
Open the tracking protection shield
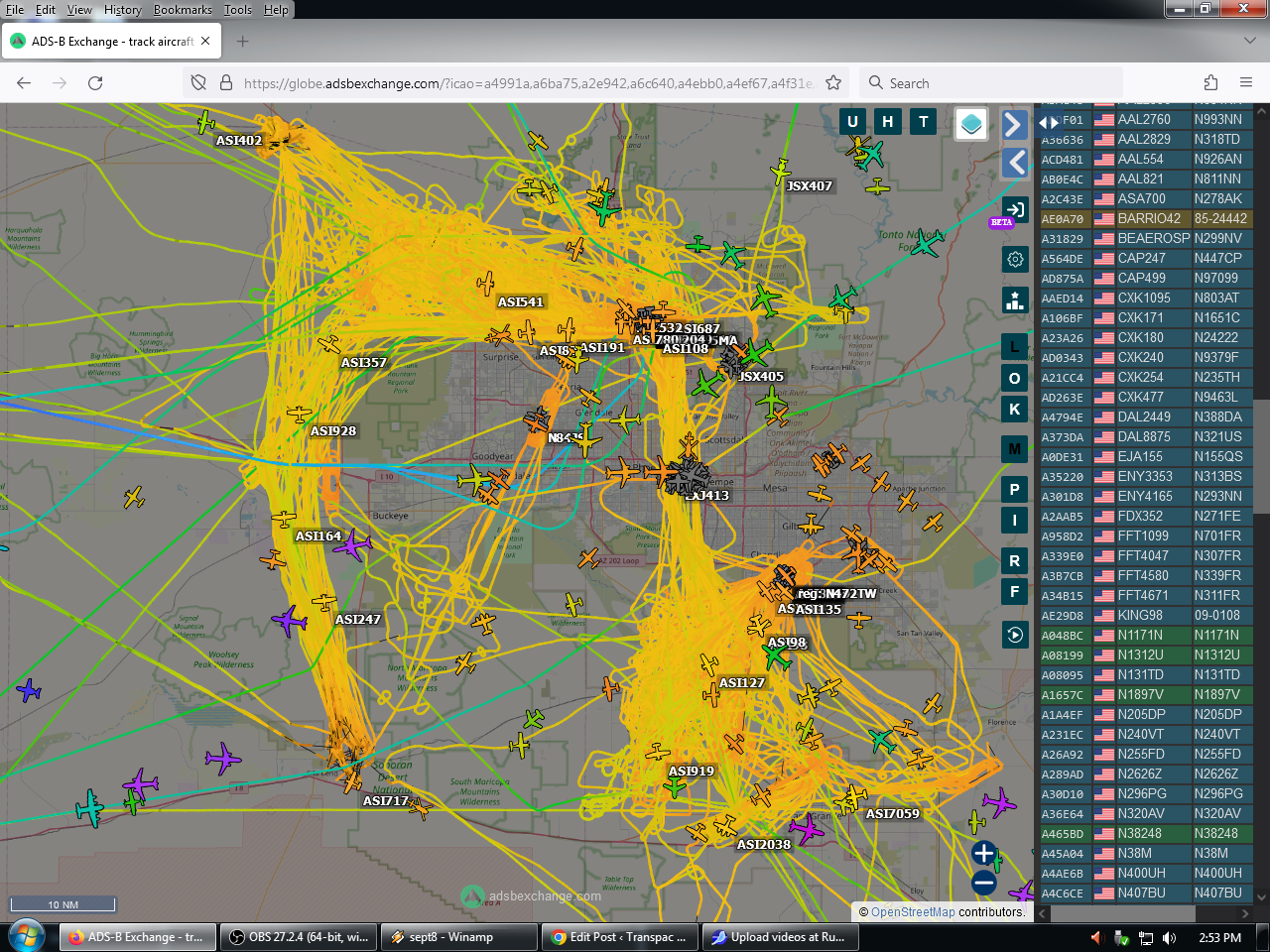198,83
